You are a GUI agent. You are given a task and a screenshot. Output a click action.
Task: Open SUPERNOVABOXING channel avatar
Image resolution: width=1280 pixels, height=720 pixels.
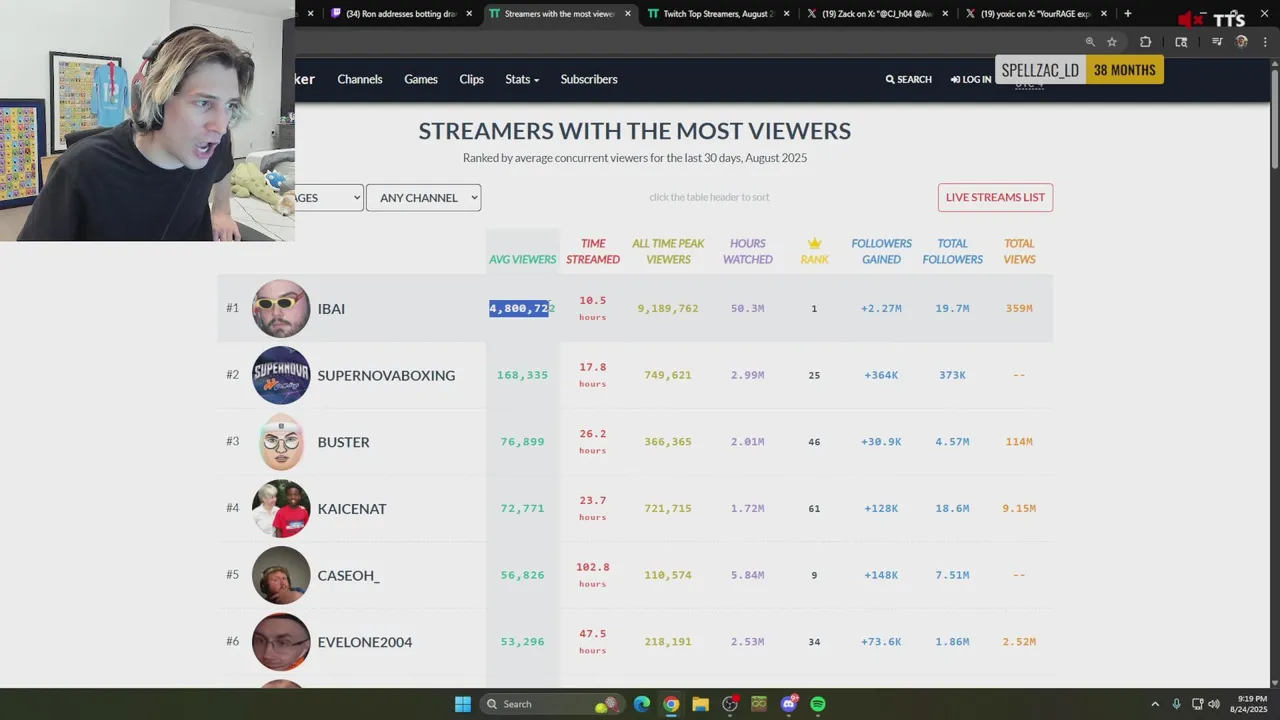281,375
